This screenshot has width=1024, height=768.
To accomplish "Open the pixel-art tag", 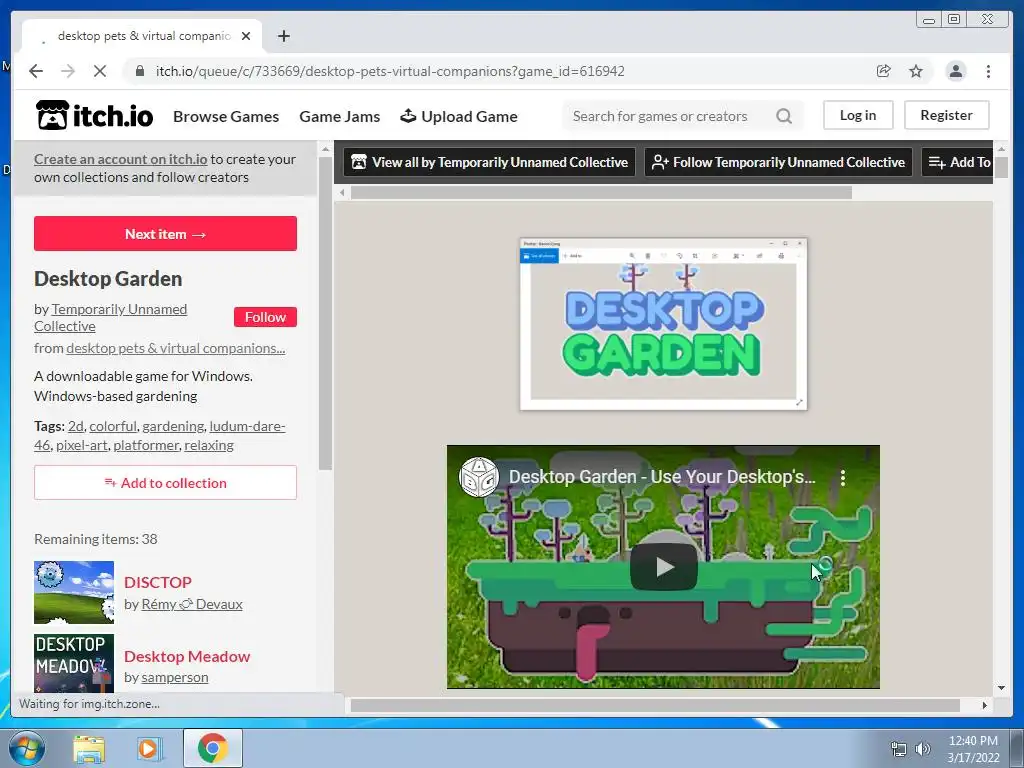I will click(x=82, y=445).
